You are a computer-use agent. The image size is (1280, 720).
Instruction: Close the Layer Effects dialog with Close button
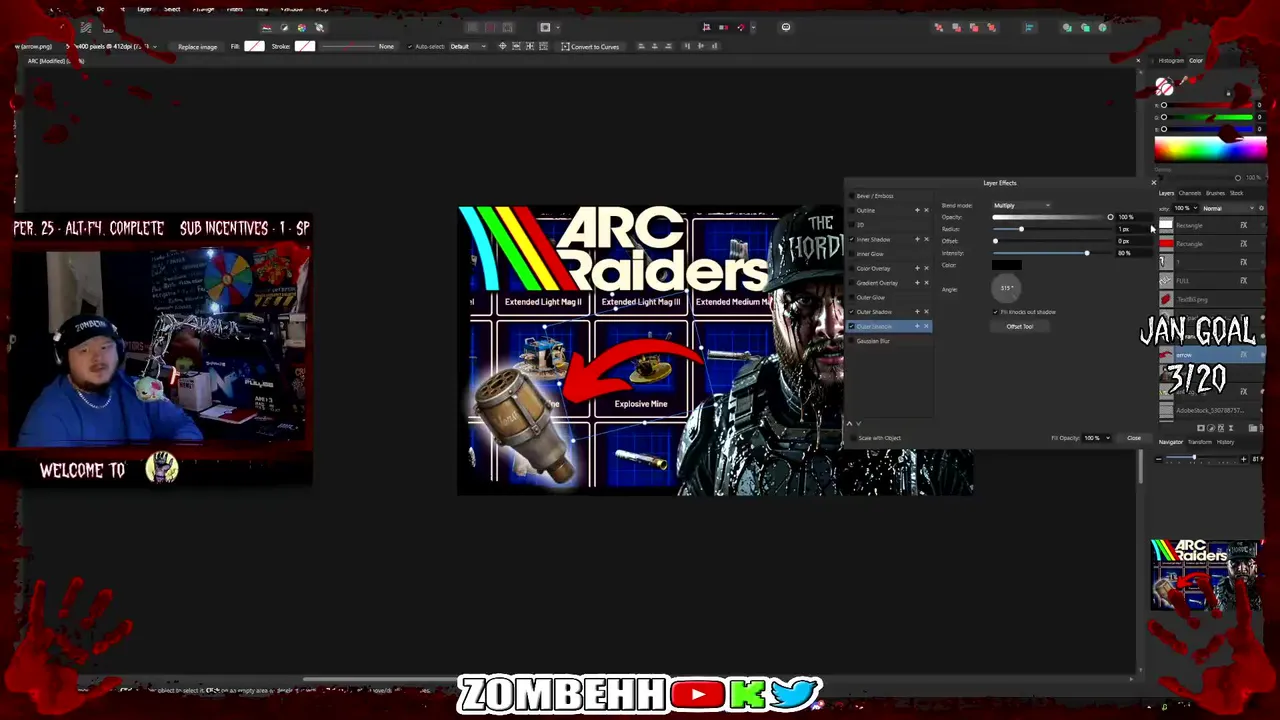pyautogui.click(x=1134, y=438)
